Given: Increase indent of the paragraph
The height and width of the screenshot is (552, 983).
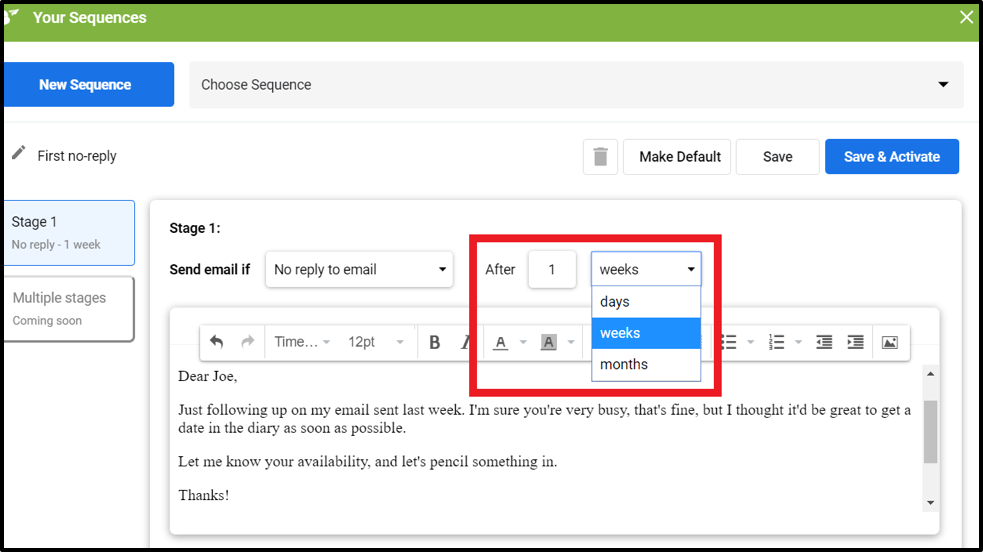Looking at the screenshot, I should pos(855,342).
